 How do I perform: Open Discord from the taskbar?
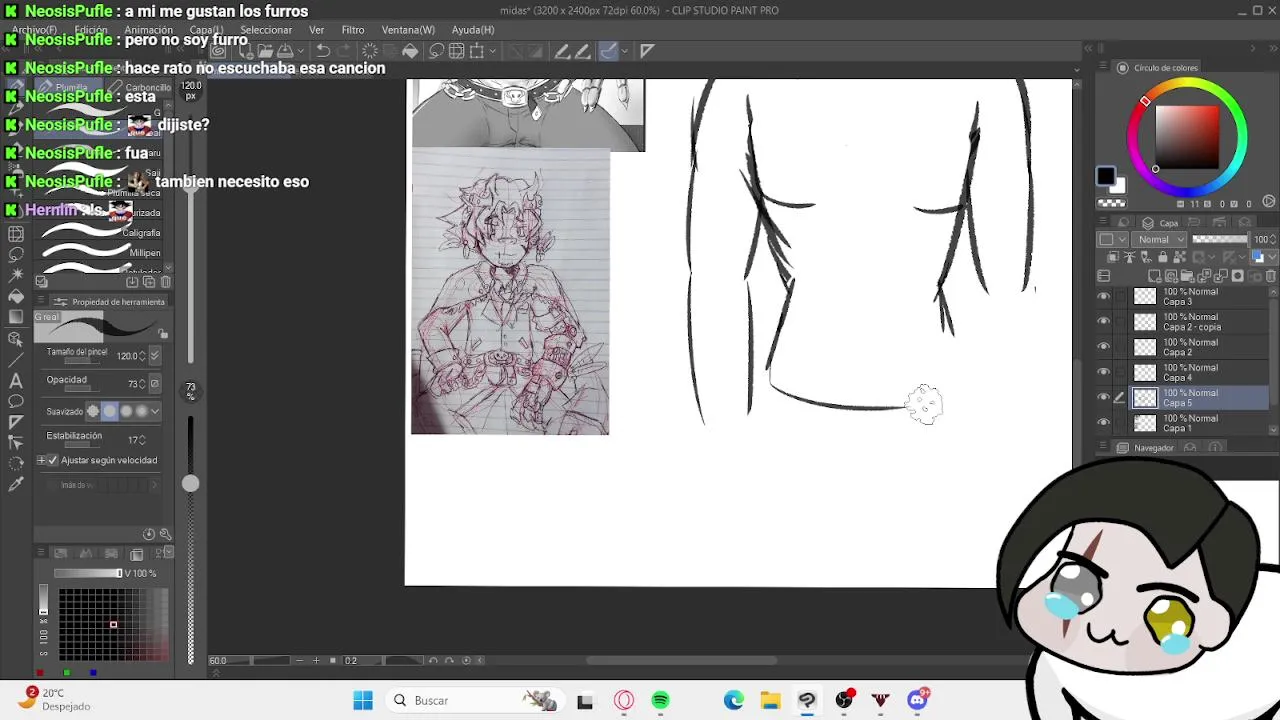coord(918,700)
